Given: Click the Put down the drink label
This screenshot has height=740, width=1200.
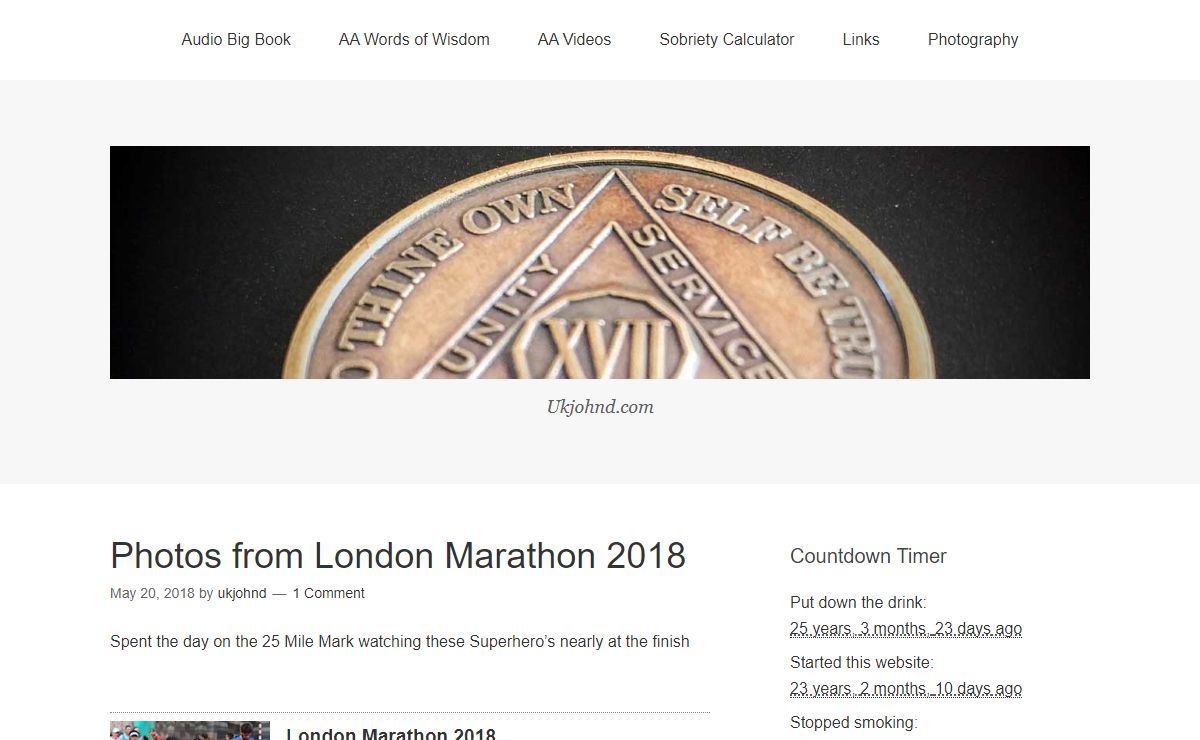Looking at the screenshot, I should [858, 602].
